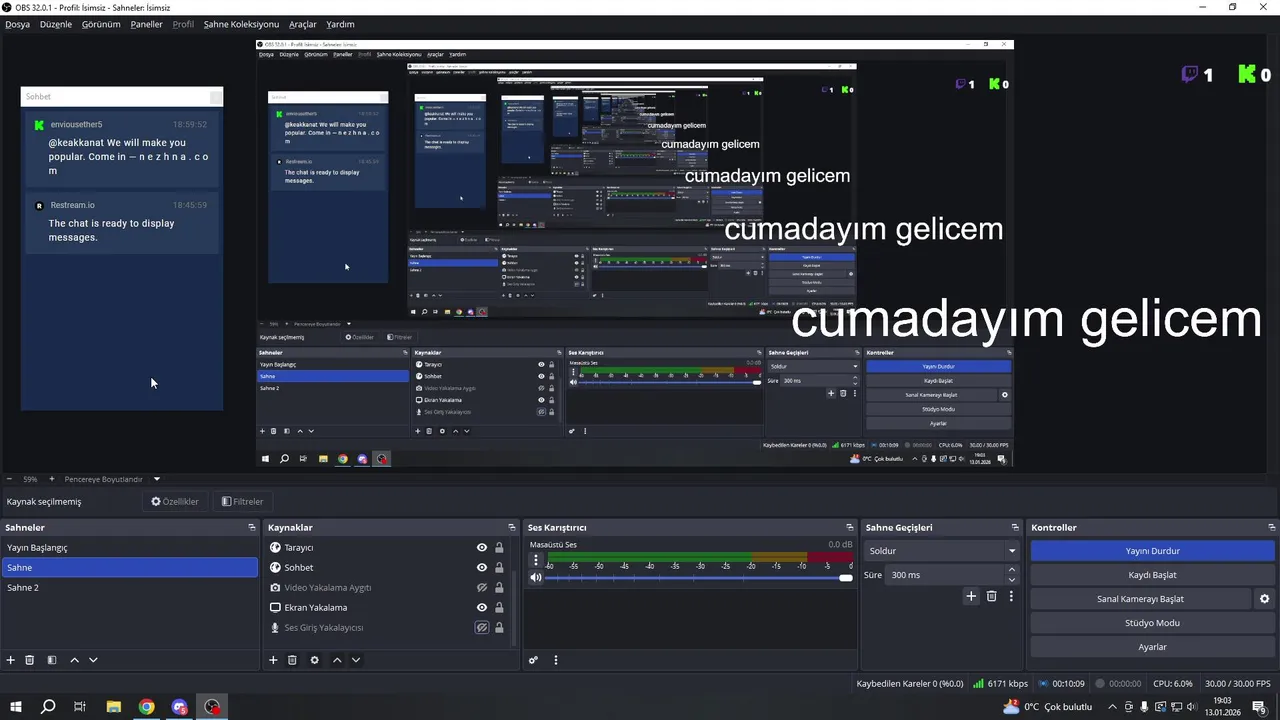The width and height of the screenshot is (1280, 720).
Task: Mute Masaüstü Ses with the speaker icon
Action: coord(536,578)
